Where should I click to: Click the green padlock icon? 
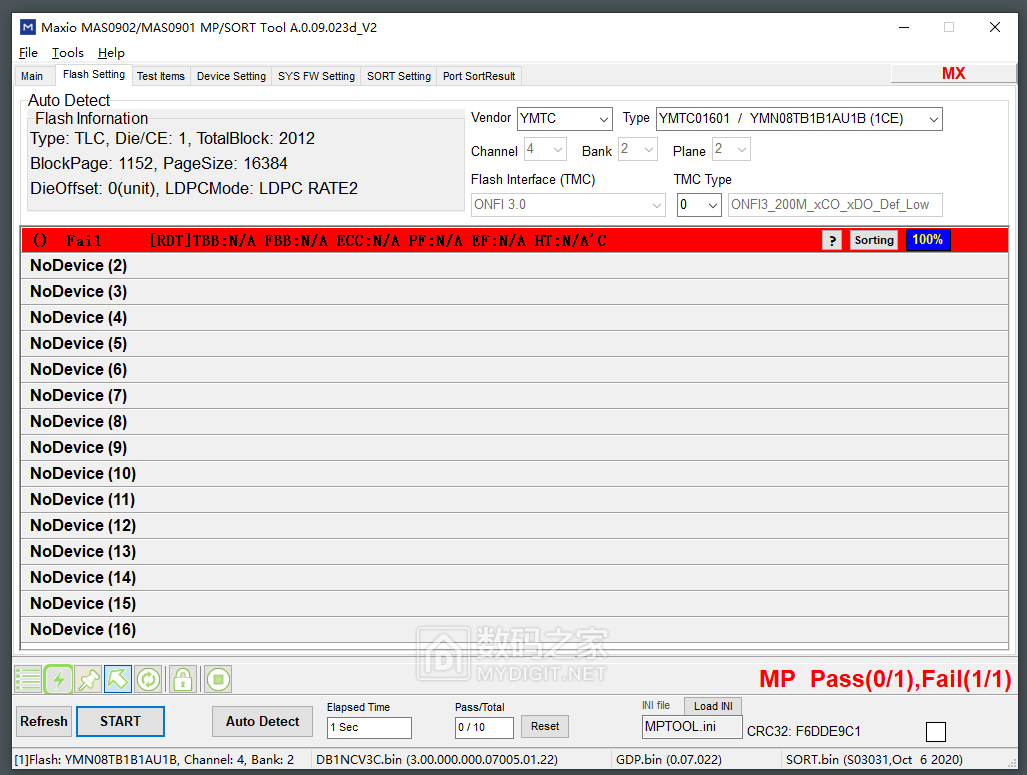(183, 679)
